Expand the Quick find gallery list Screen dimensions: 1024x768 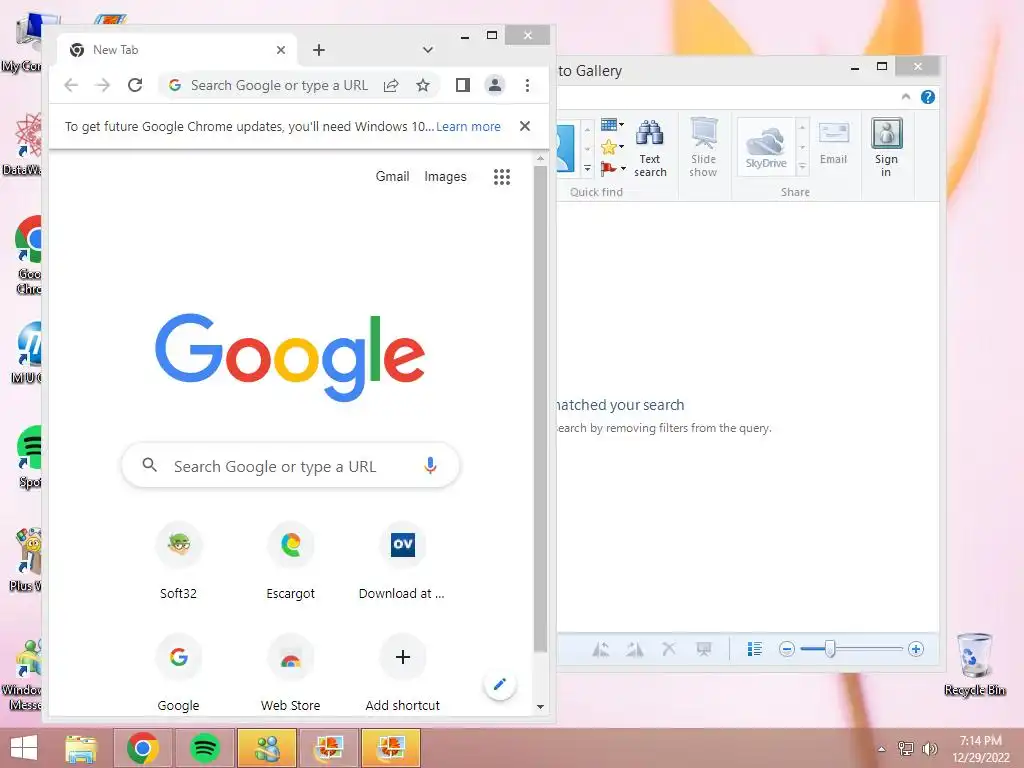pyautogui.click(x=587, y=168)
